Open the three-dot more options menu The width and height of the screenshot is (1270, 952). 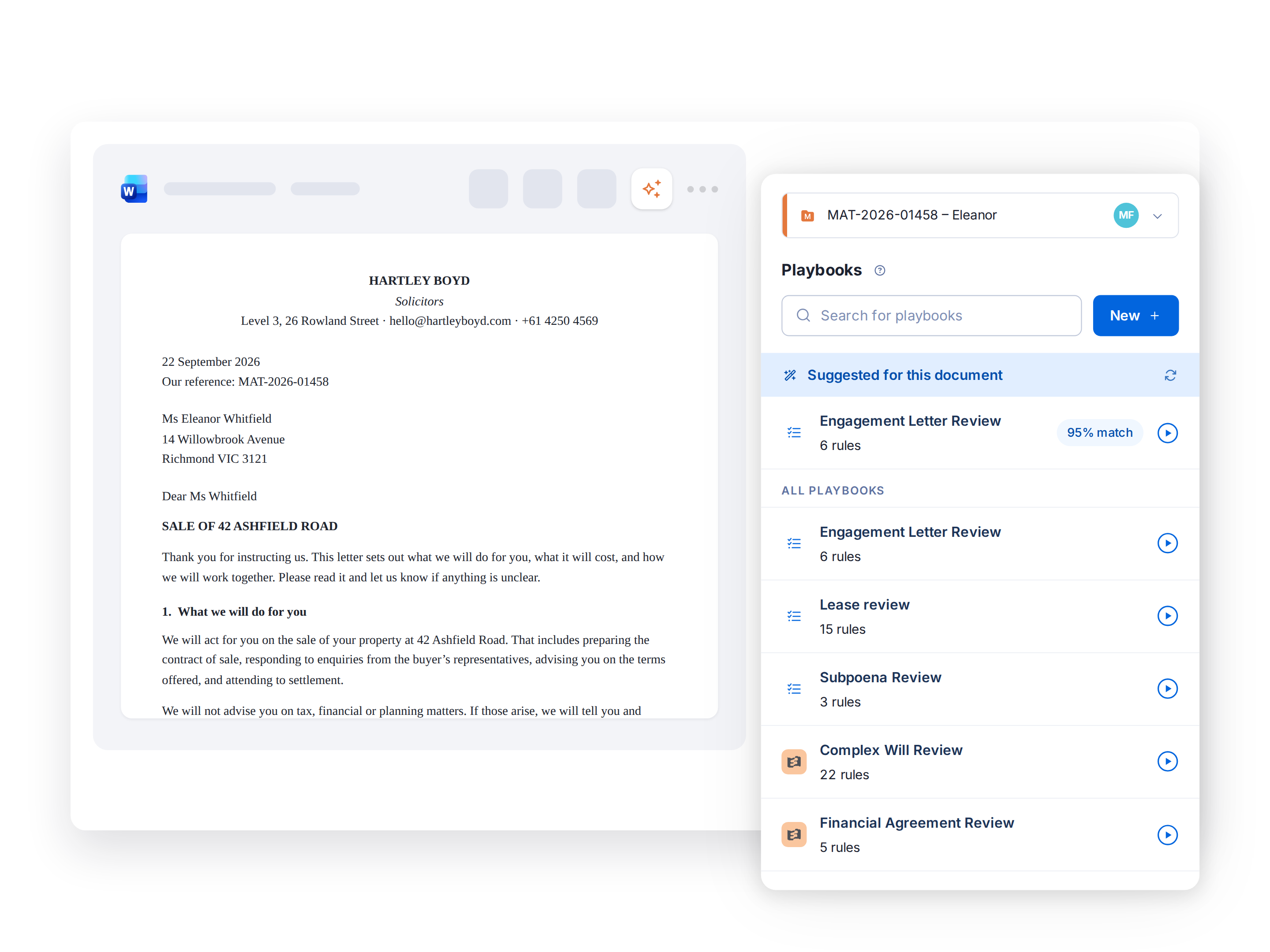point(702,190)
